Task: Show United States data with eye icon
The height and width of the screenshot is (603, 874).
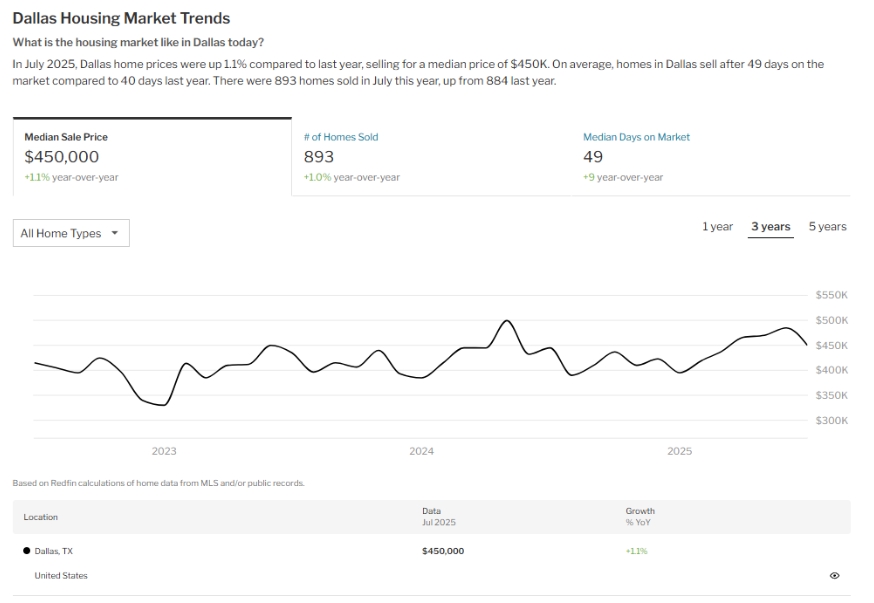Action: click(834, 576)
